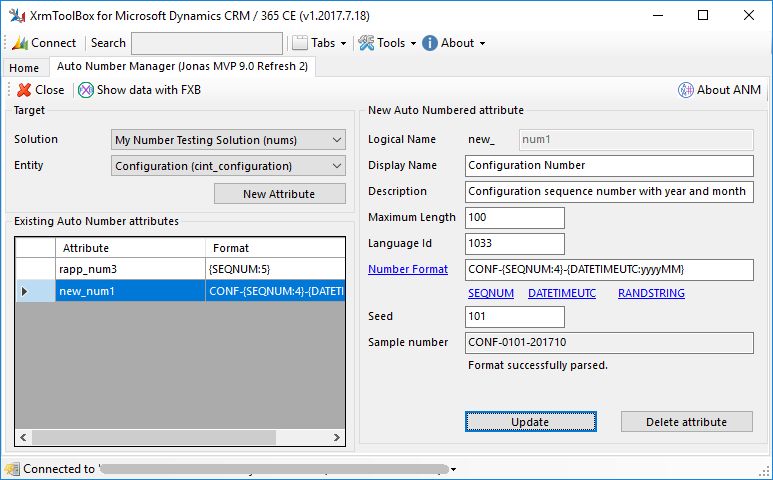Expand the Solution dropdown
This screenshot has height=480, width=773.
335,141
